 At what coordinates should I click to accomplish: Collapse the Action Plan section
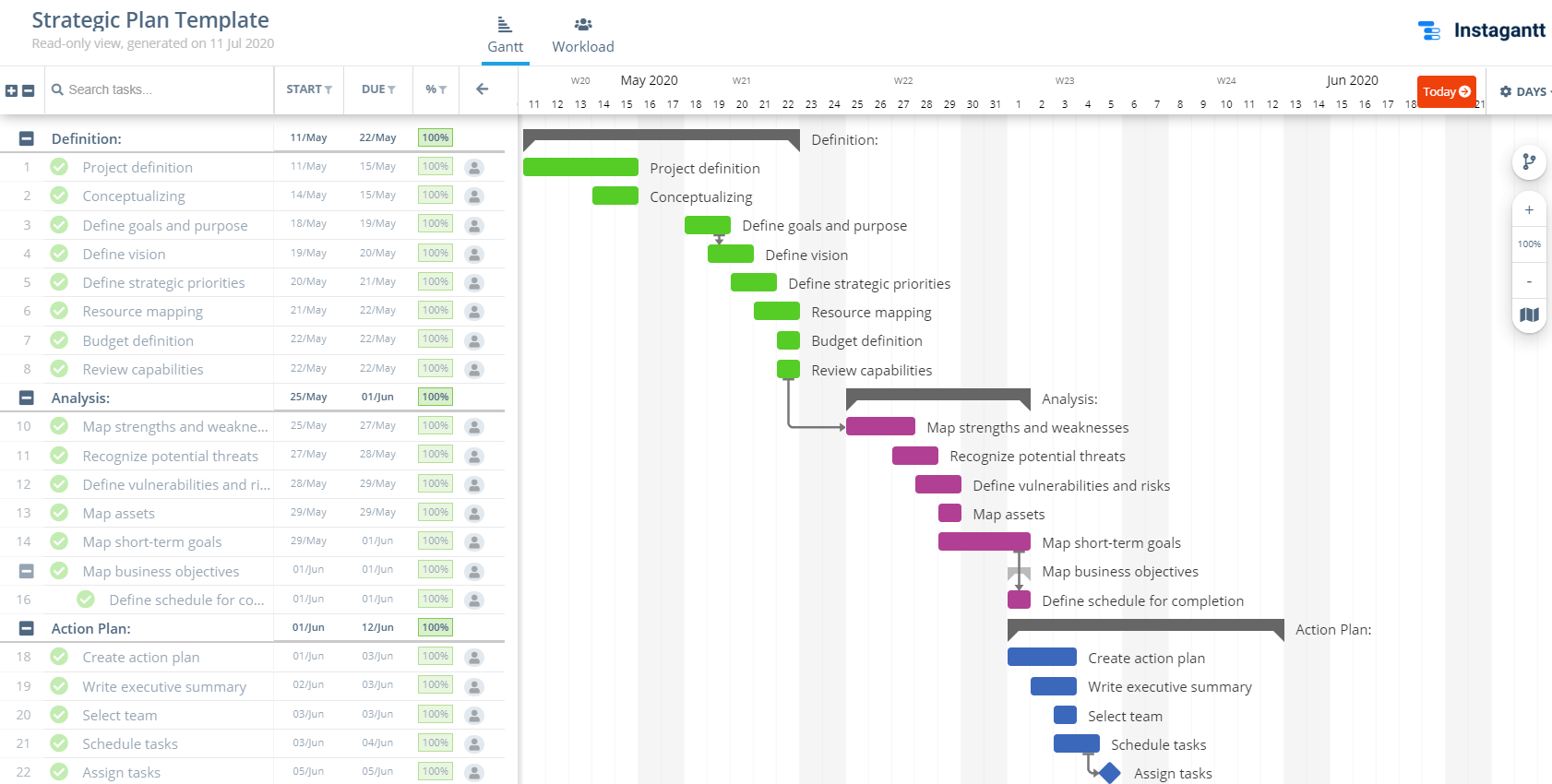pos(26,628)
